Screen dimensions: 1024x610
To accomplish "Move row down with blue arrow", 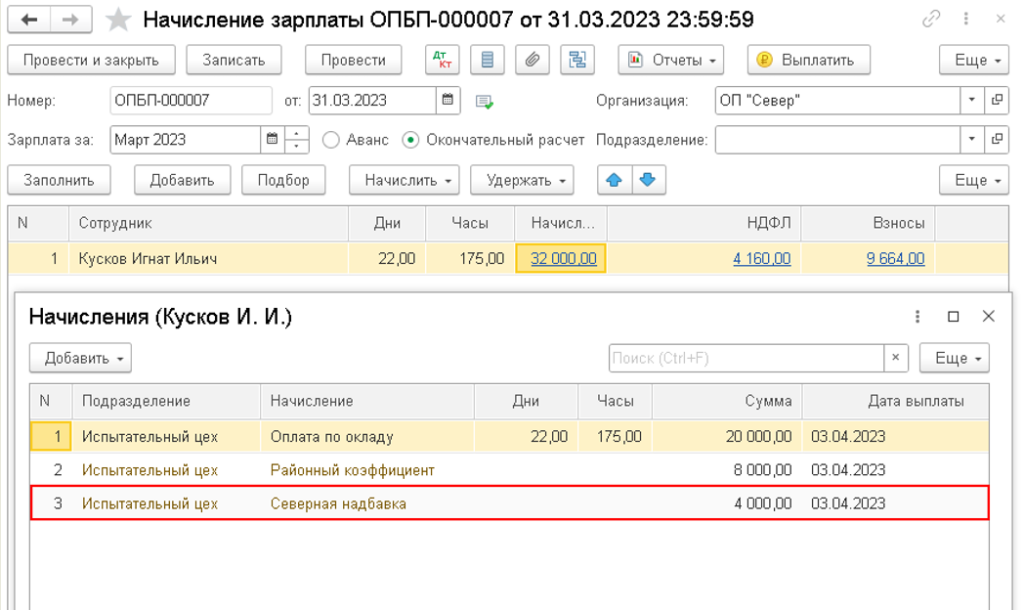I will (647, 180).
